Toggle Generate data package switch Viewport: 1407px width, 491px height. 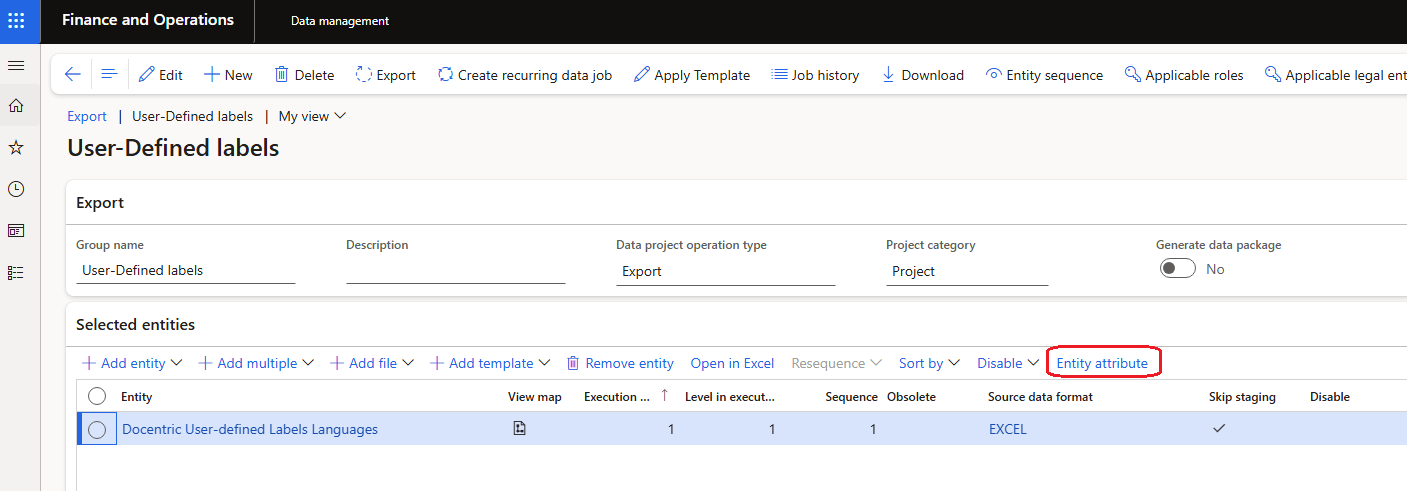[x=1177, y=269]
